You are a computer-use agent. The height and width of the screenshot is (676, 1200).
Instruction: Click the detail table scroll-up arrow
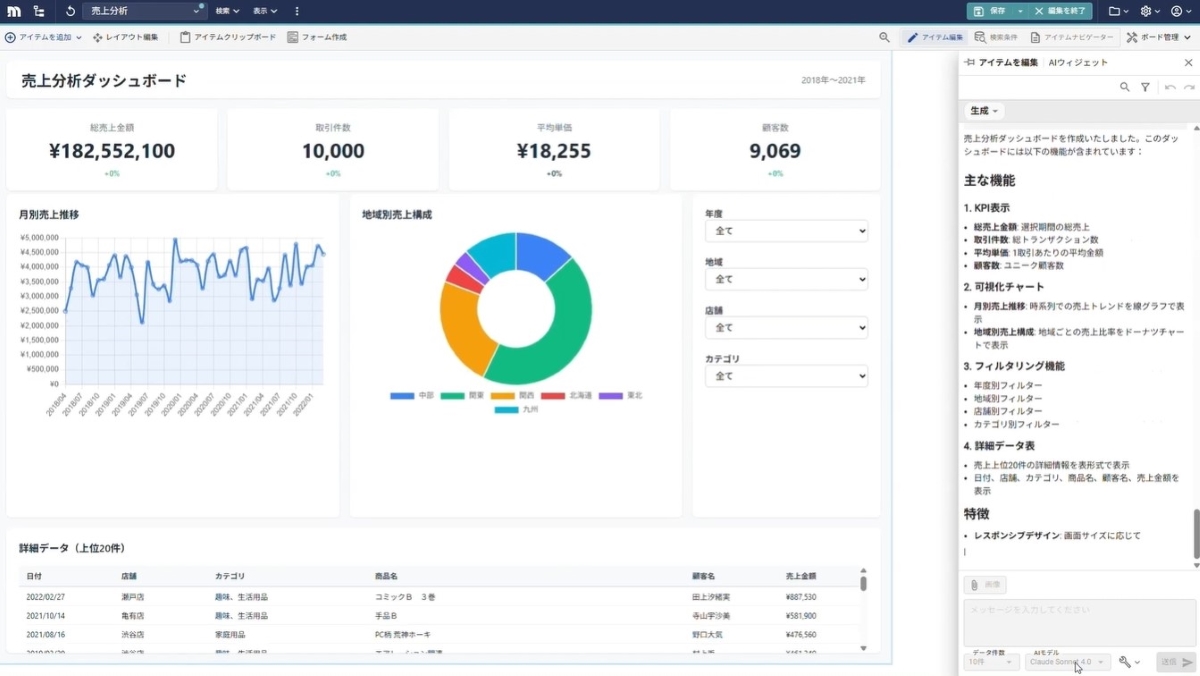click(x=864, y=571)
